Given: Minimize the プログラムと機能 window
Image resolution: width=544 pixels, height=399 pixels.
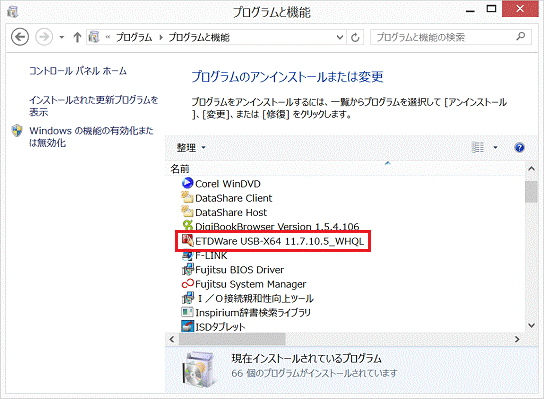Looking at the screenshot, I should point(470,10).
